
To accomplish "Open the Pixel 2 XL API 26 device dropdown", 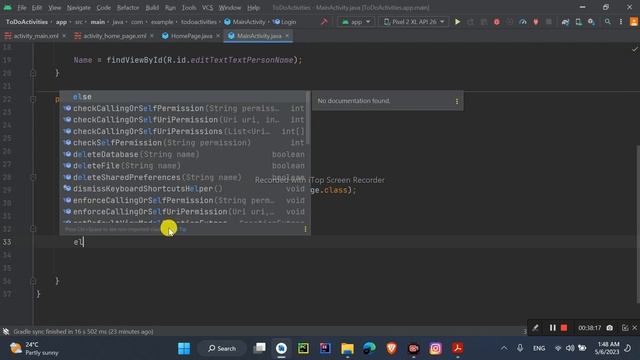I will point(414,22).
